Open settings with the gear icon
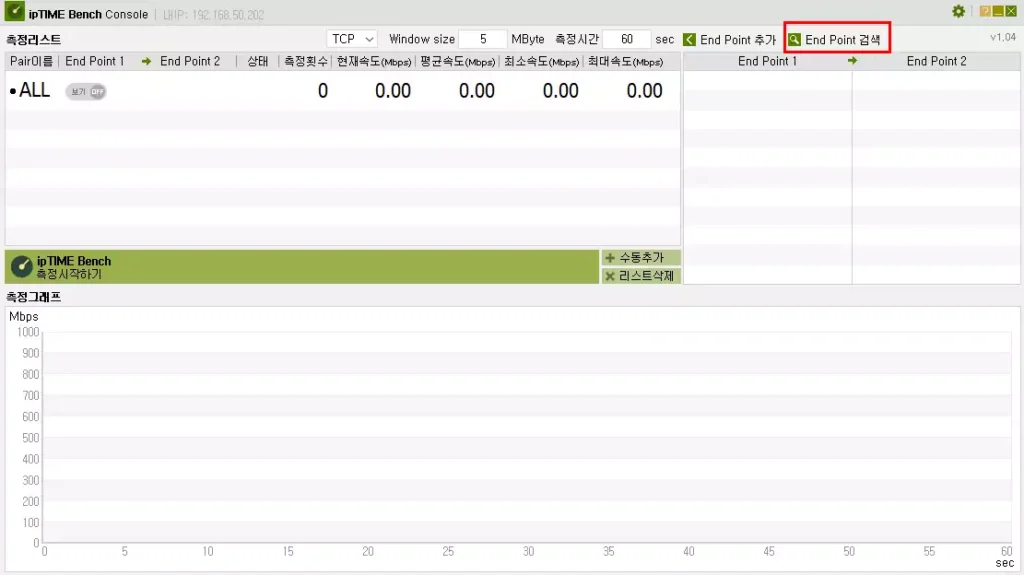Image resolution: width=1024 pixels, height=575 pixels. 958,11
